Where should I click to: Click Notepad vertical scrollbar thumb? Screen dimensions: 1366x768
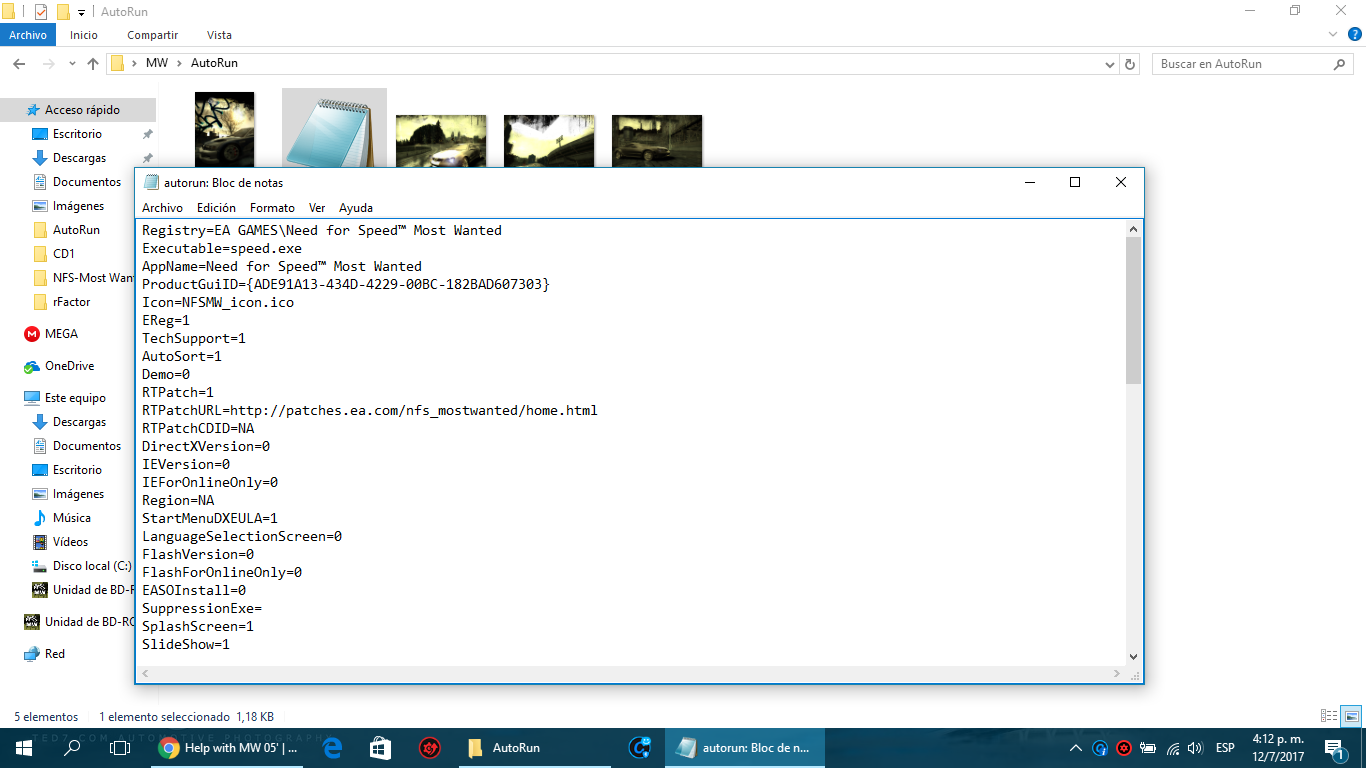tap(1133, 311)
